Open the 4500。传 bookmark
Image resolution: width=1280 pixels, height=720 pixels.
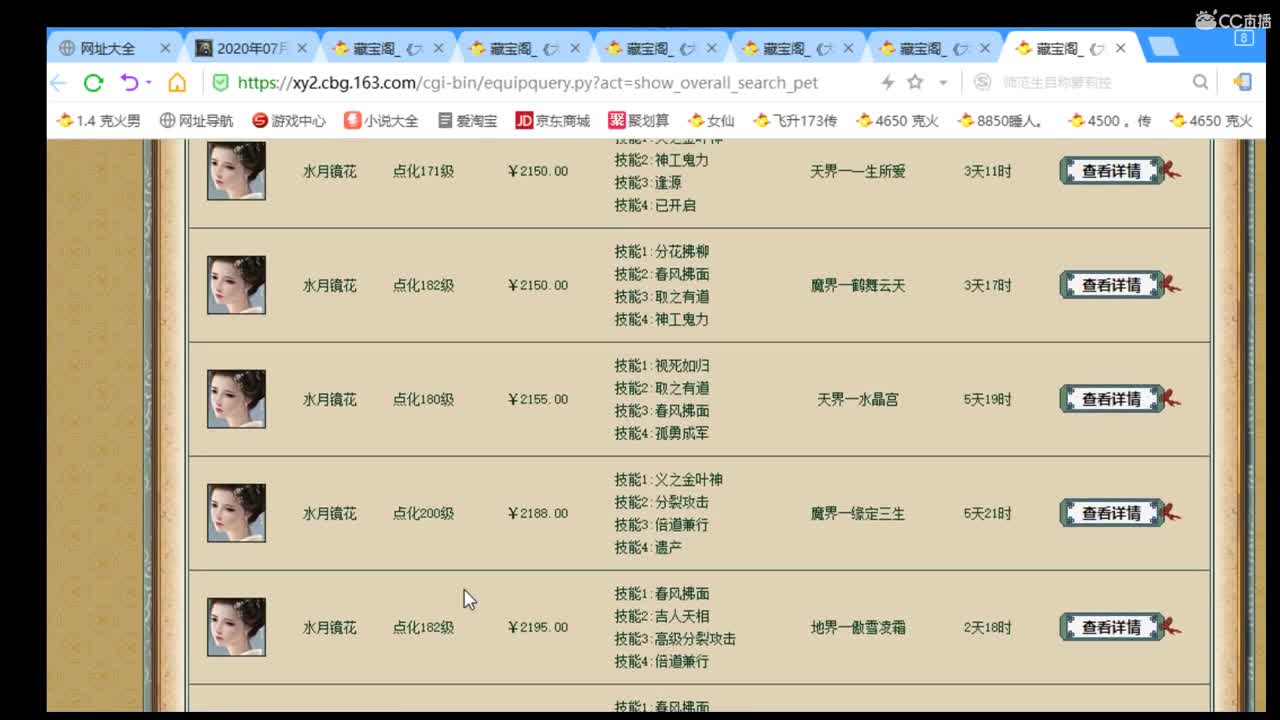coord(1109,121)
